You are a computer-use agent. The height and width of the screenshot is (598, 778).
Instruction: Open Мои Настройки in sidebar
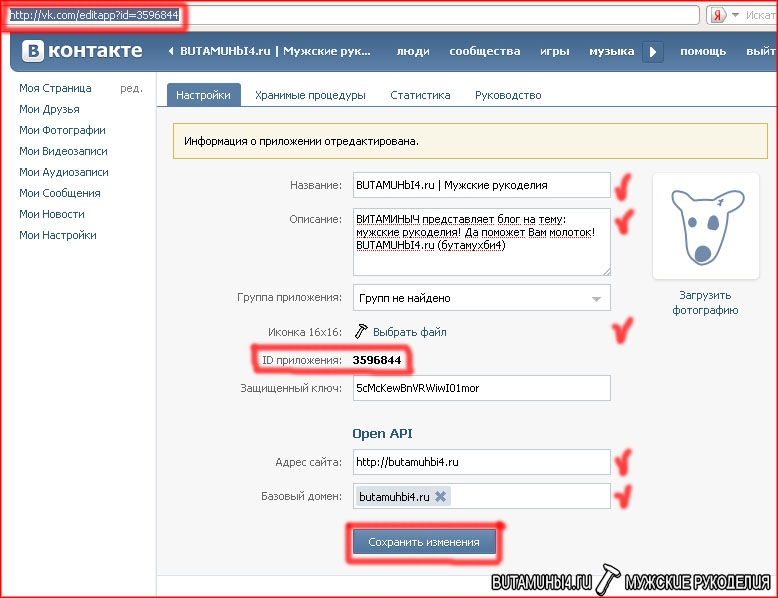click(58, 235)
